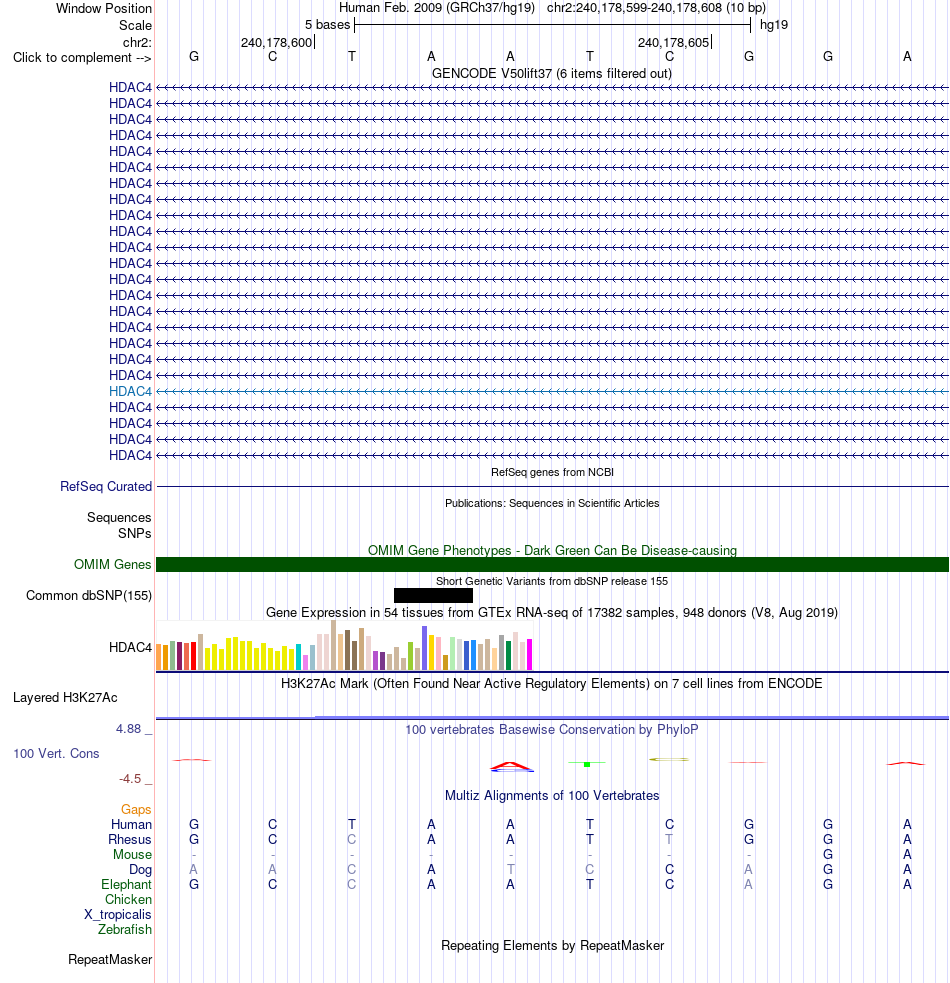Click the dark green OMIM gene bar
Viewport: 950px width, 983px height.
[x=552, y=564]
